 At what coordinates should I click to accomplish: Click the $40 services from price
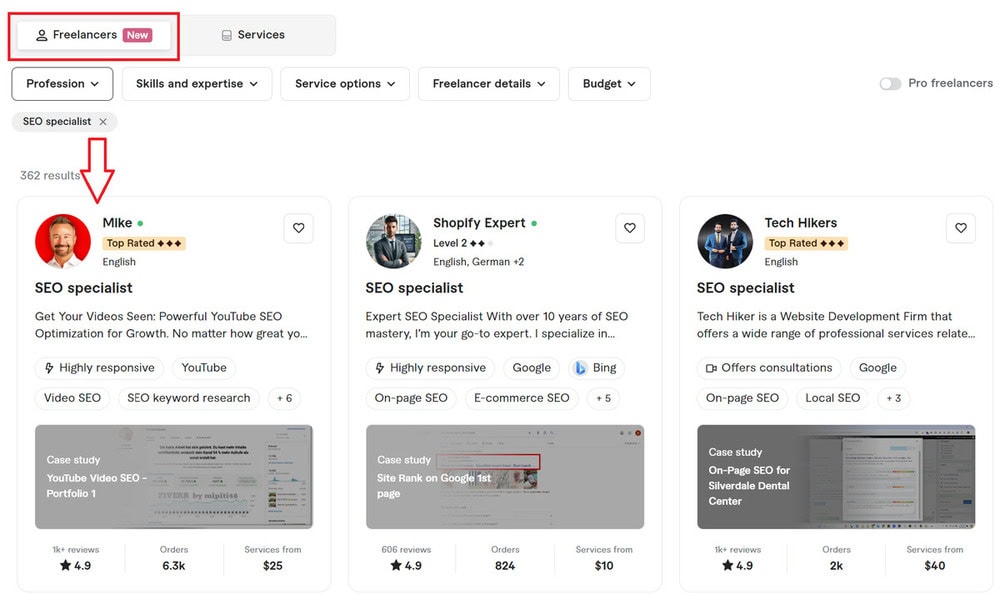[935, 566]
